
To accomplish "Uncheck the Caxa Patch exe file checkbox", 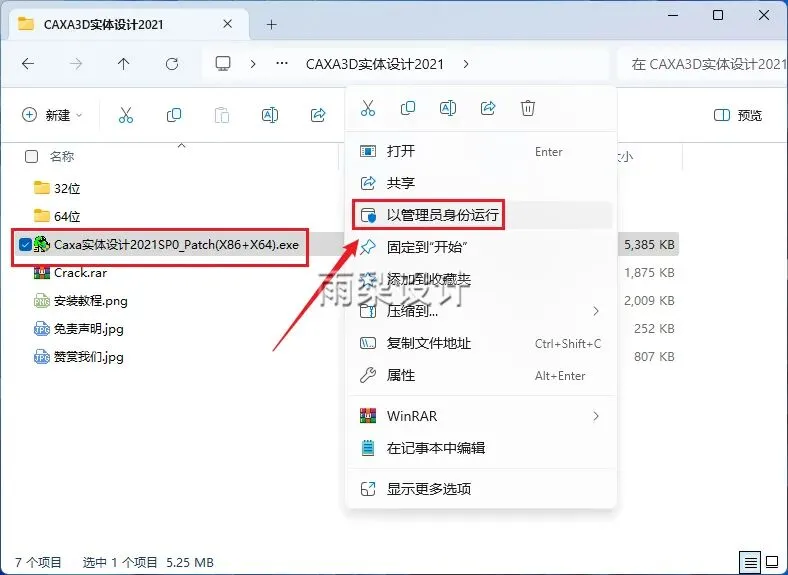I will click(25, 245).
